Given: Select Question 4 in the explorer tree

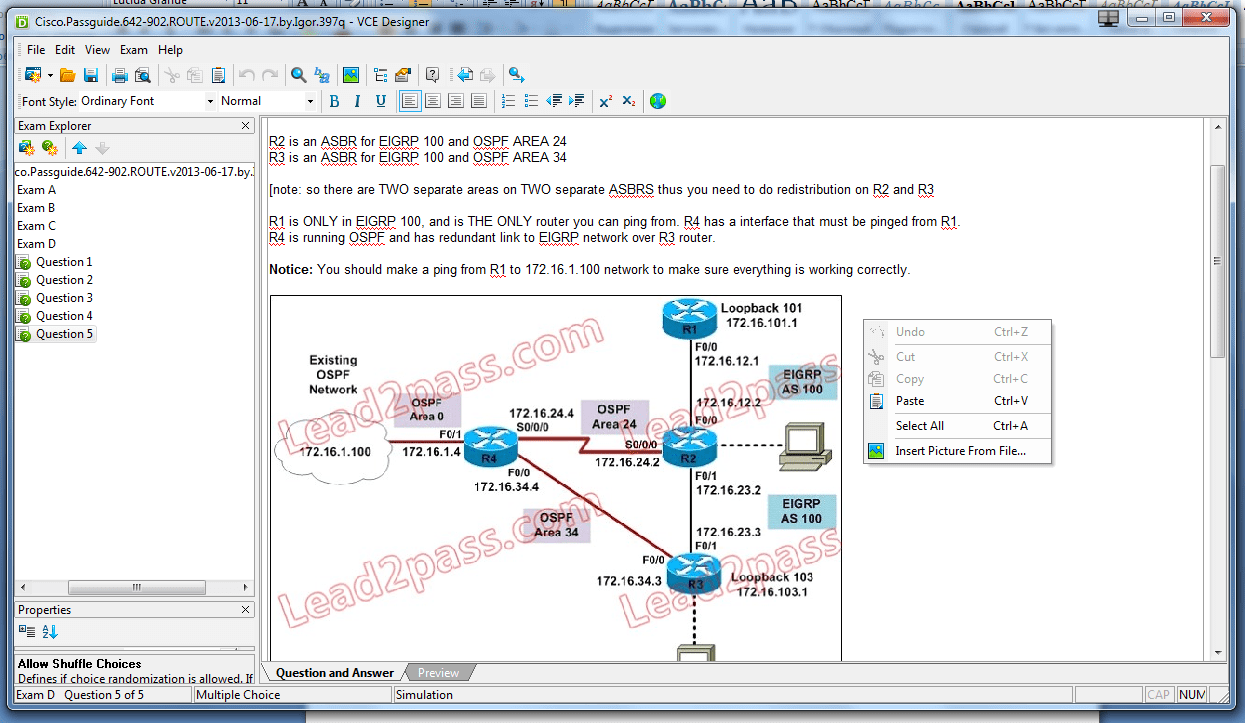Looking at the screenshot, I should pyautogui.click(x=64, y=316).
